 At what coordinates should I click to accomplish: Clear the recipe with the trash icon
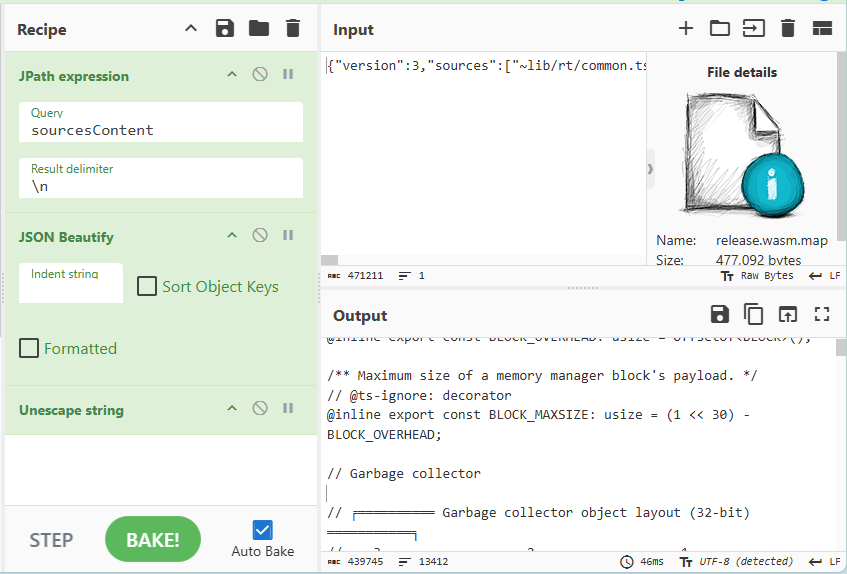pos(293,29)
